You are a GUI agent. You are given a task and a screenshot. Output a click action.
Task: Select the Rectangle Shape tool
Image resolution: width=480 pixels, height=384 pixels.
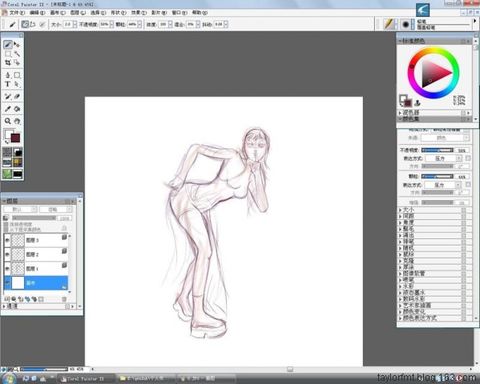[x=17, y=75]
